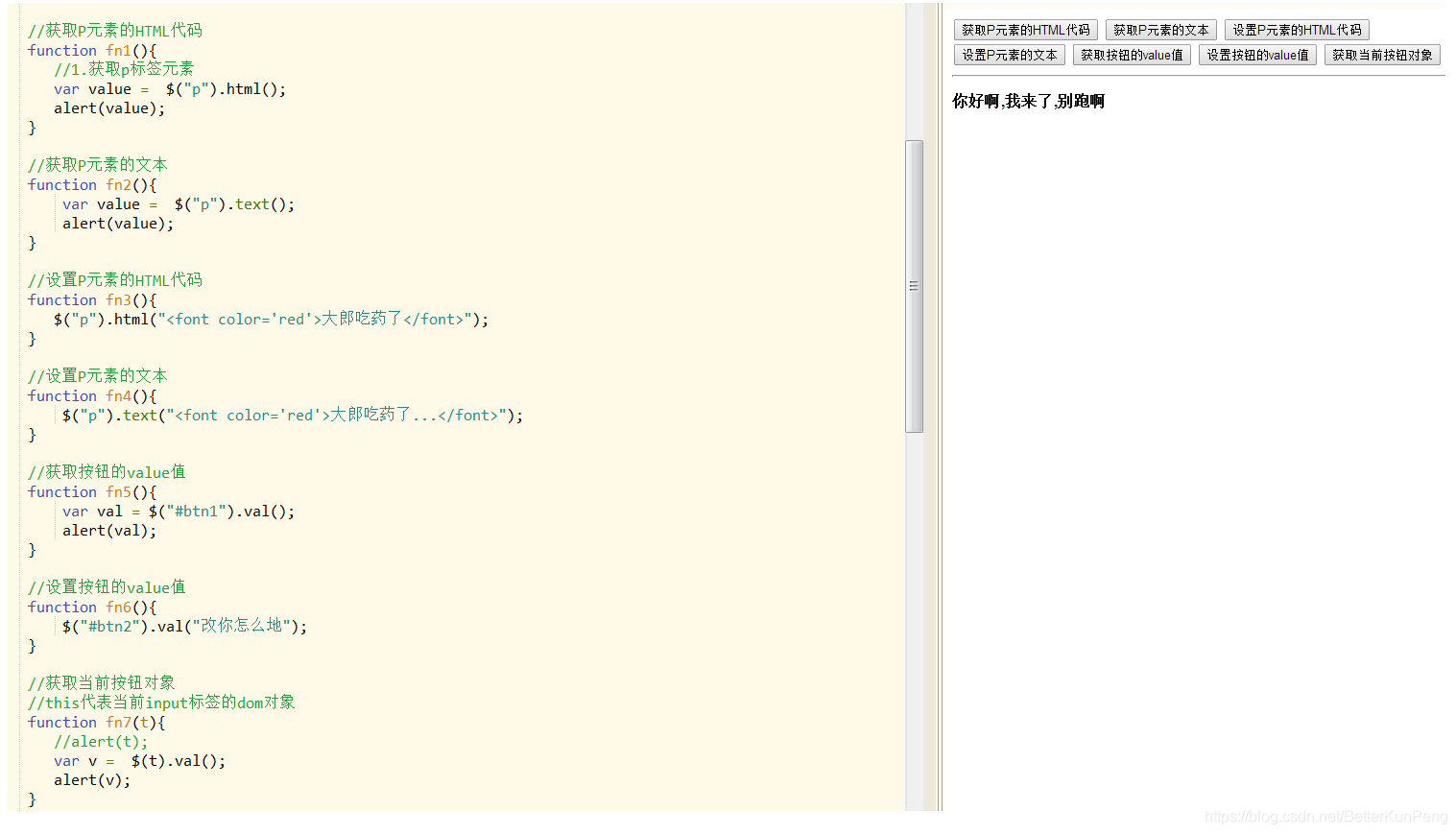The image size is (1456, 834).
Task: Click the 获取按钮的value值 button
Action: (1132, 55)
